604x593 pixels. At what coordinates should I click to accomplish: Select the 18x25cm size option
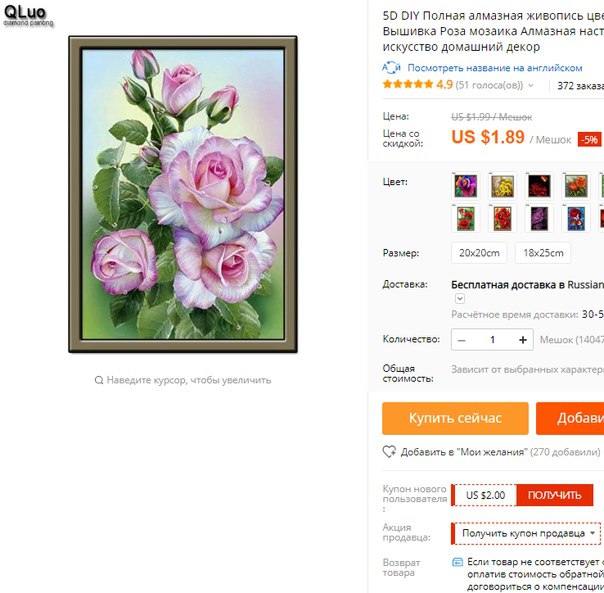click(x=543, y=253)
